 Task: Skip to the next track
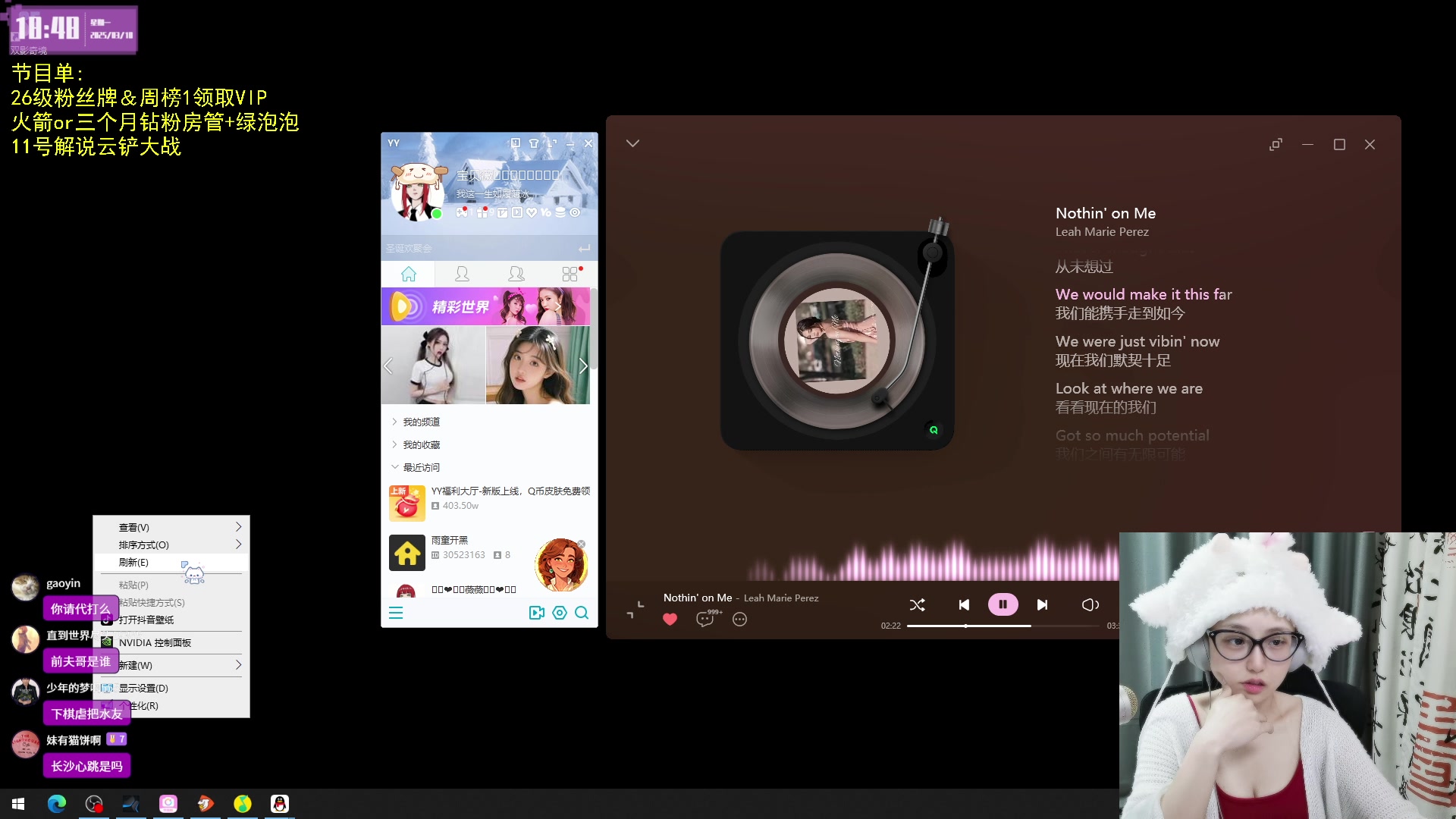coord(1042,604)
